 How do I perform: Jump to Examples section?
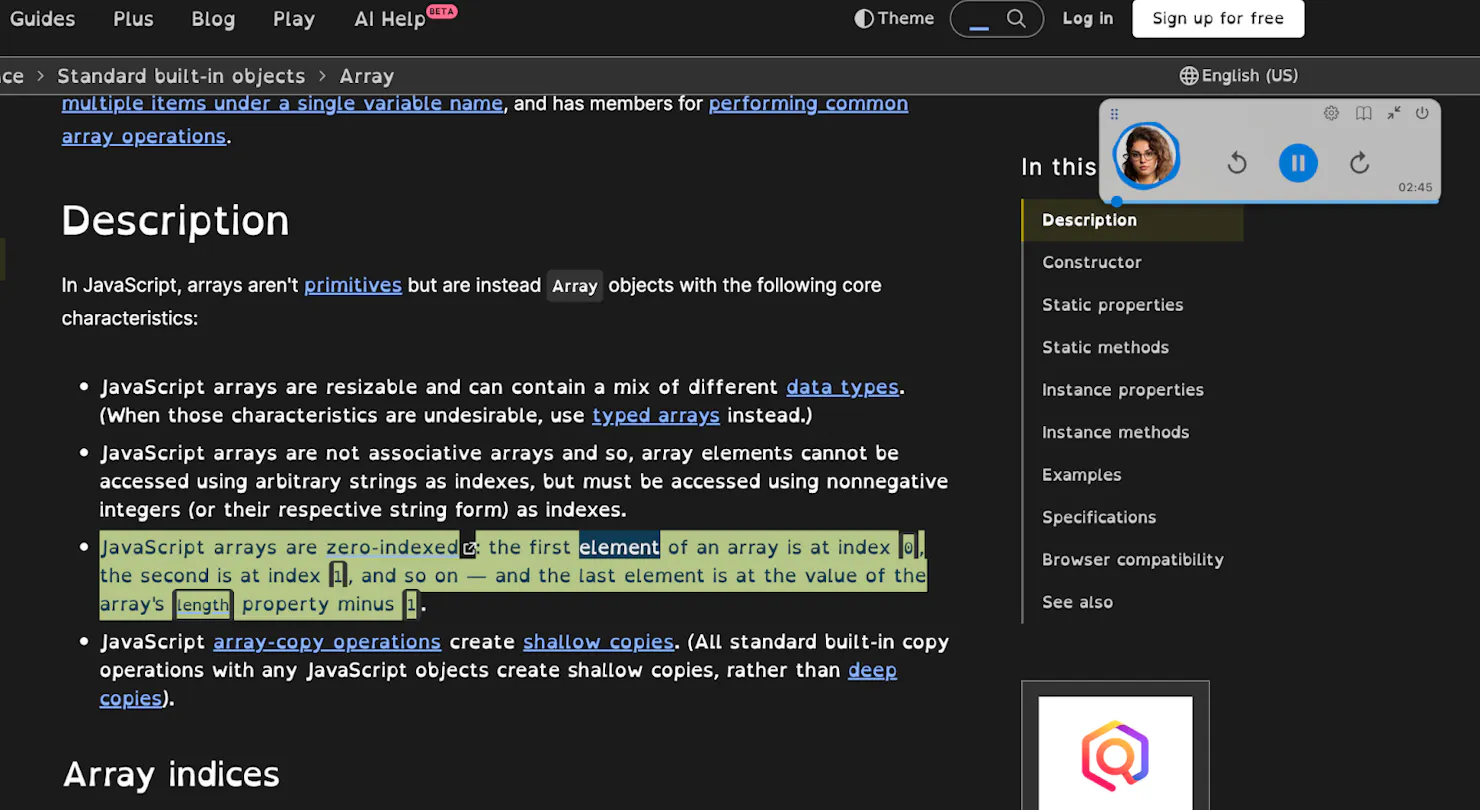(x=1081, y=475)
